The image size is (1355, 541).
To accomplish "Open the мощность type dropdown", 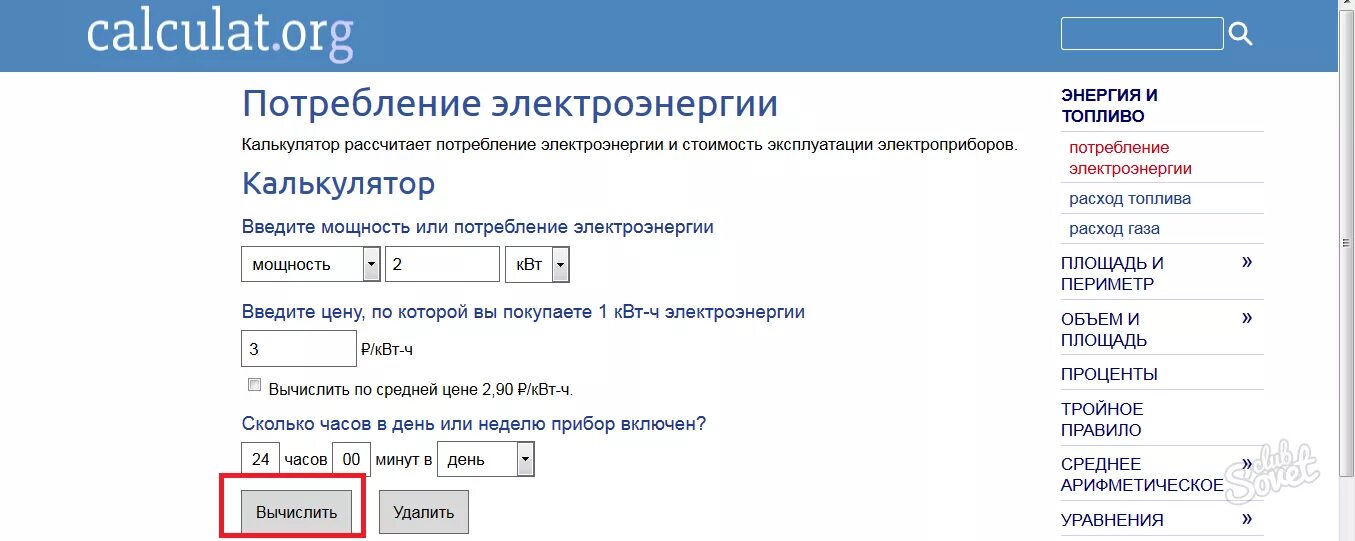I will click(x=311, y=265).
